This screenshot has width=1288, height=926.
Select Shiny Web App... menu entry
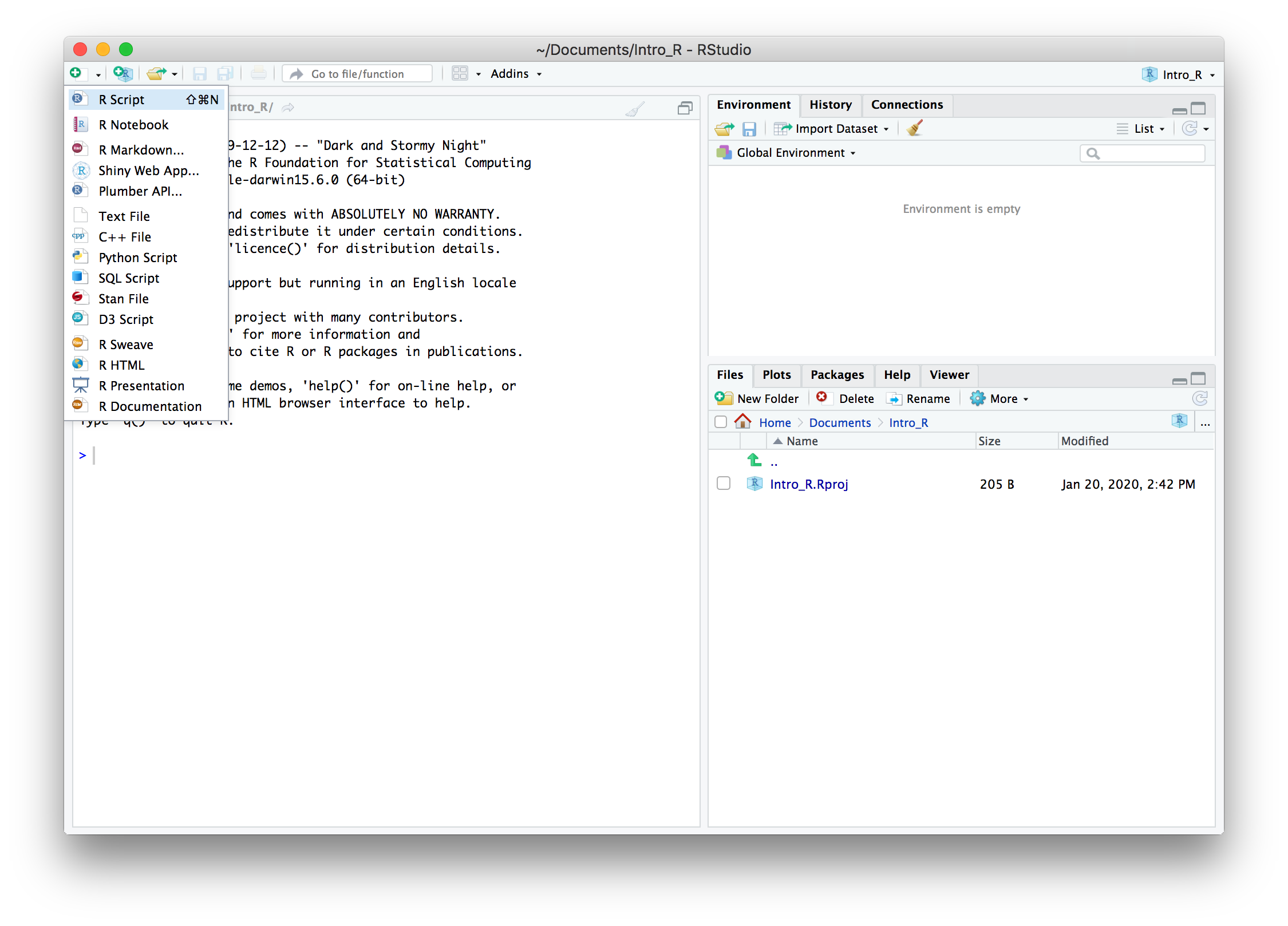[x=146, y=171]
